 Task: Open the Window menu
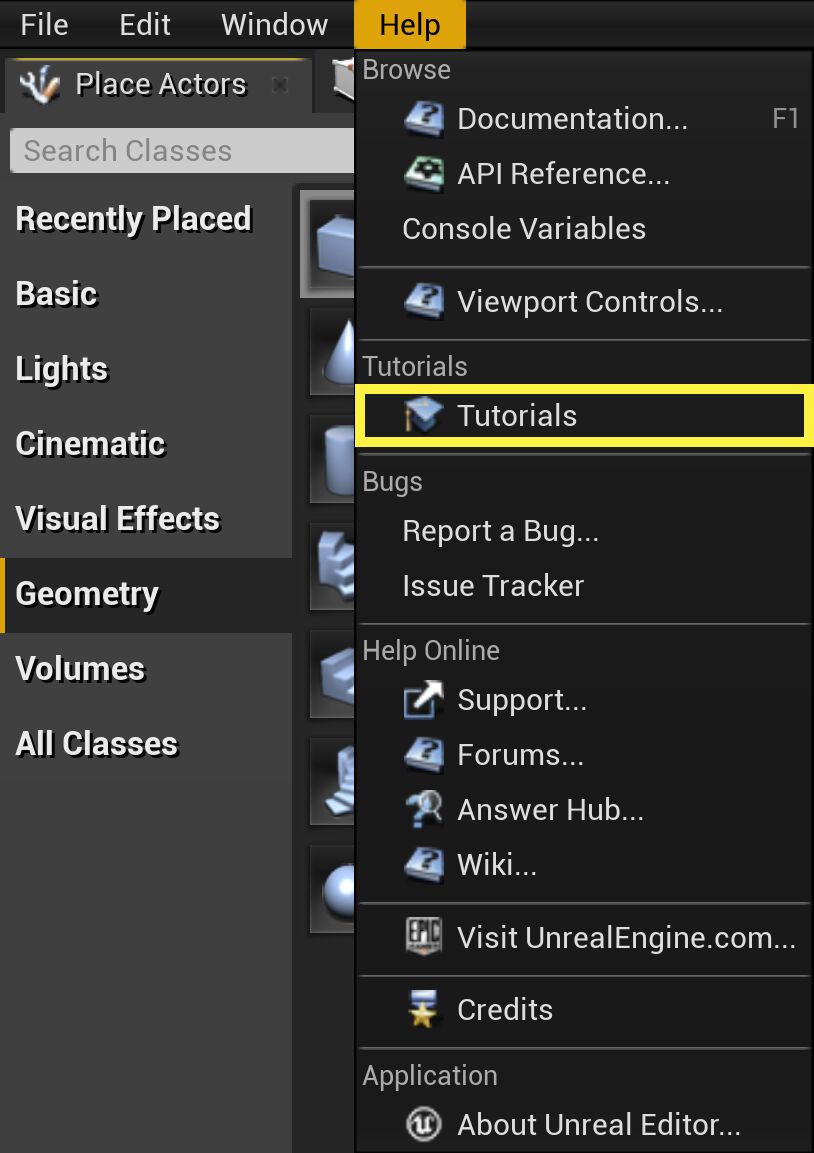273,24
